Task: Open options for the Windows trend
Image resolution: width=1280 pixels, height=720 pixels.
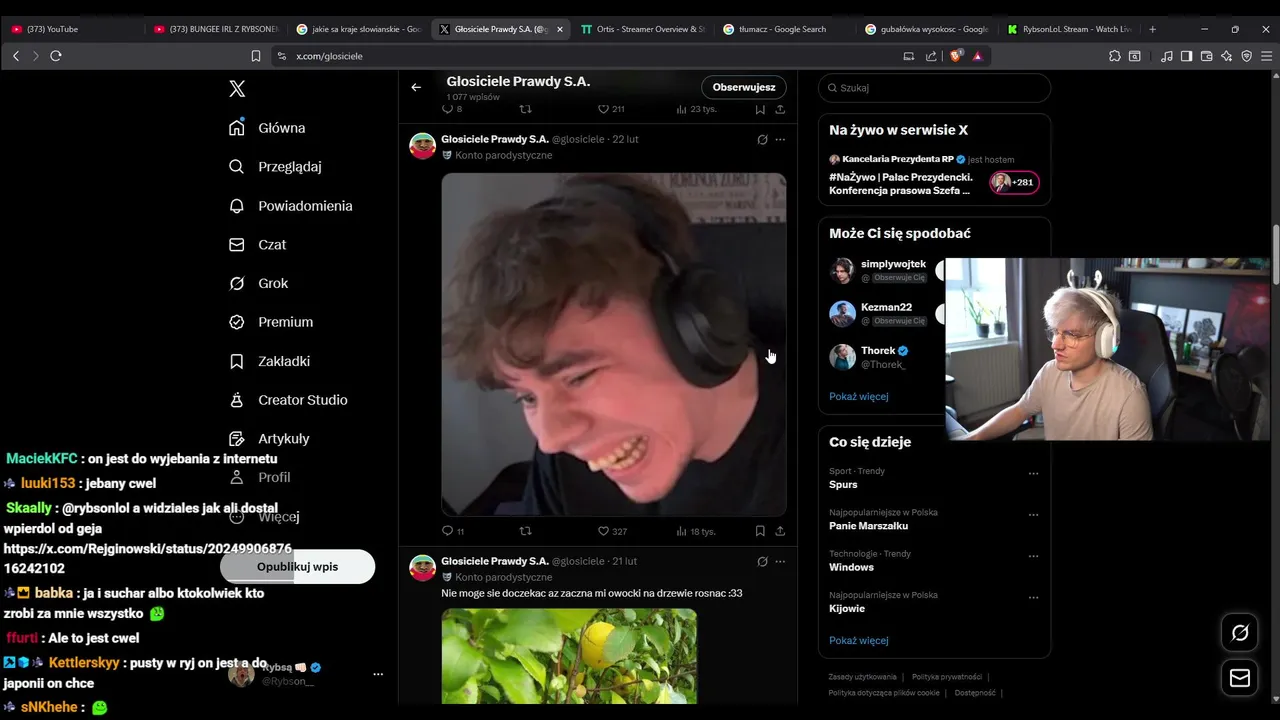Action: click(1033, 556)
